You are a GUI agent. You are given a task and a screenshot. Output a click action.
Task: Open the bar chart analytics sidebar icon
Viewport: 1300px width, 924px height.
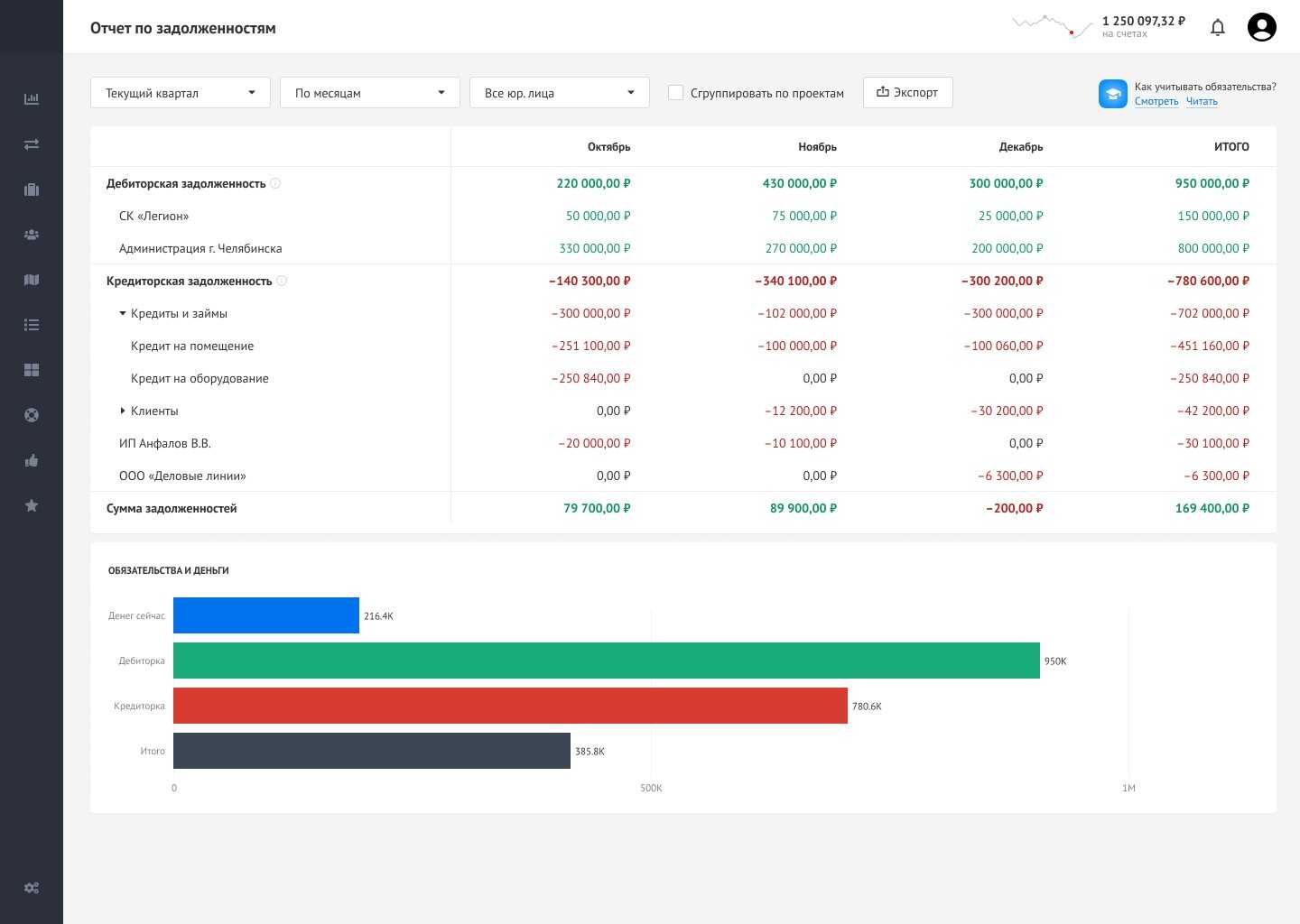pyautogui.click(x=32, y=99)
